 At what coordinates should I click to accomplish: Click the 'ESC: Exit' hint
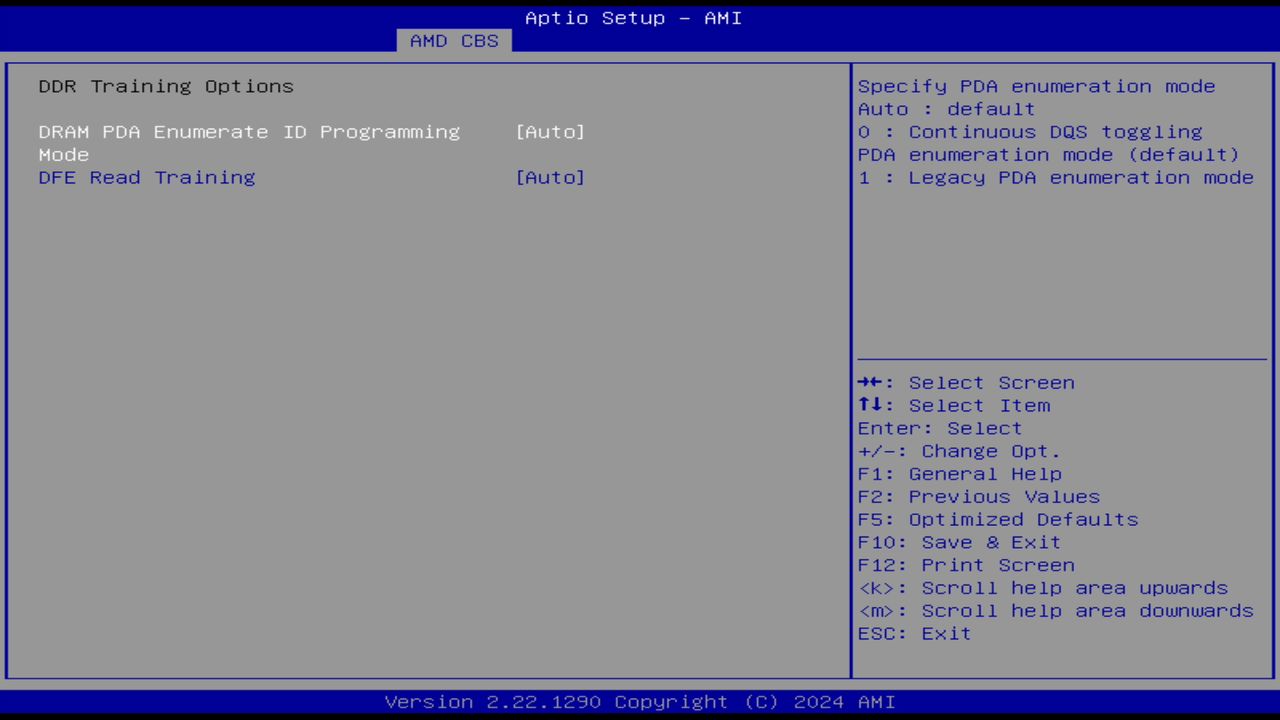[915, 634]
